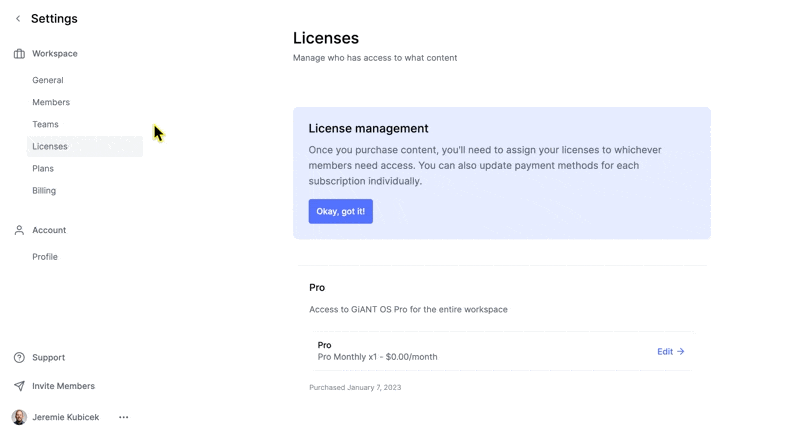Click the Licenses page heading
800x434 pixels.
point(326,38)
